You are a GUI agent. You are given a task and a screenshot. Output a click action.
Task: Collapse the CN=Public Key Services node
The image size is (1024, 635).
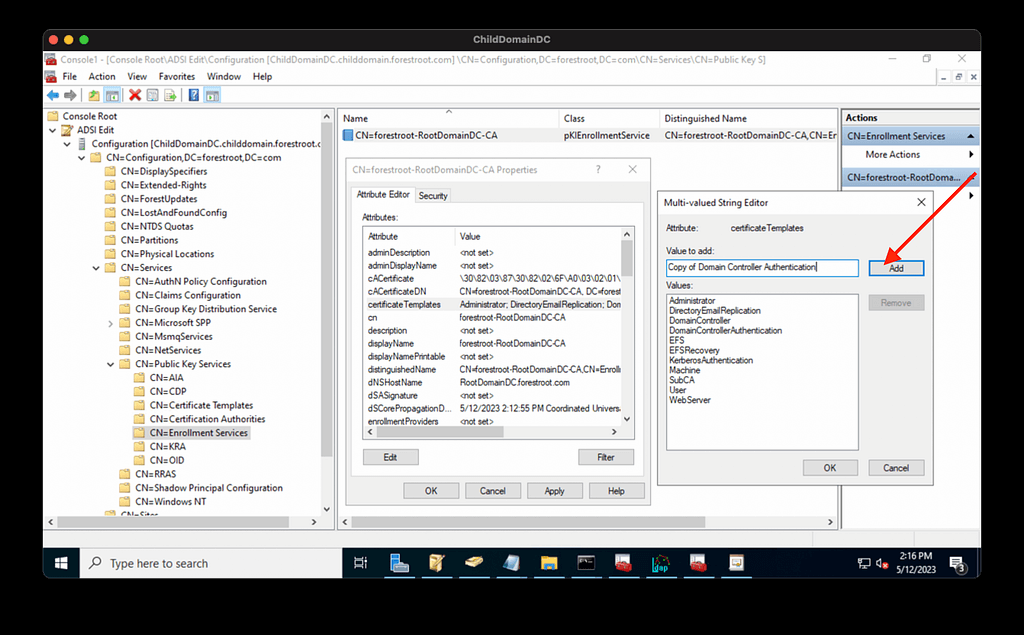[110, 364]
